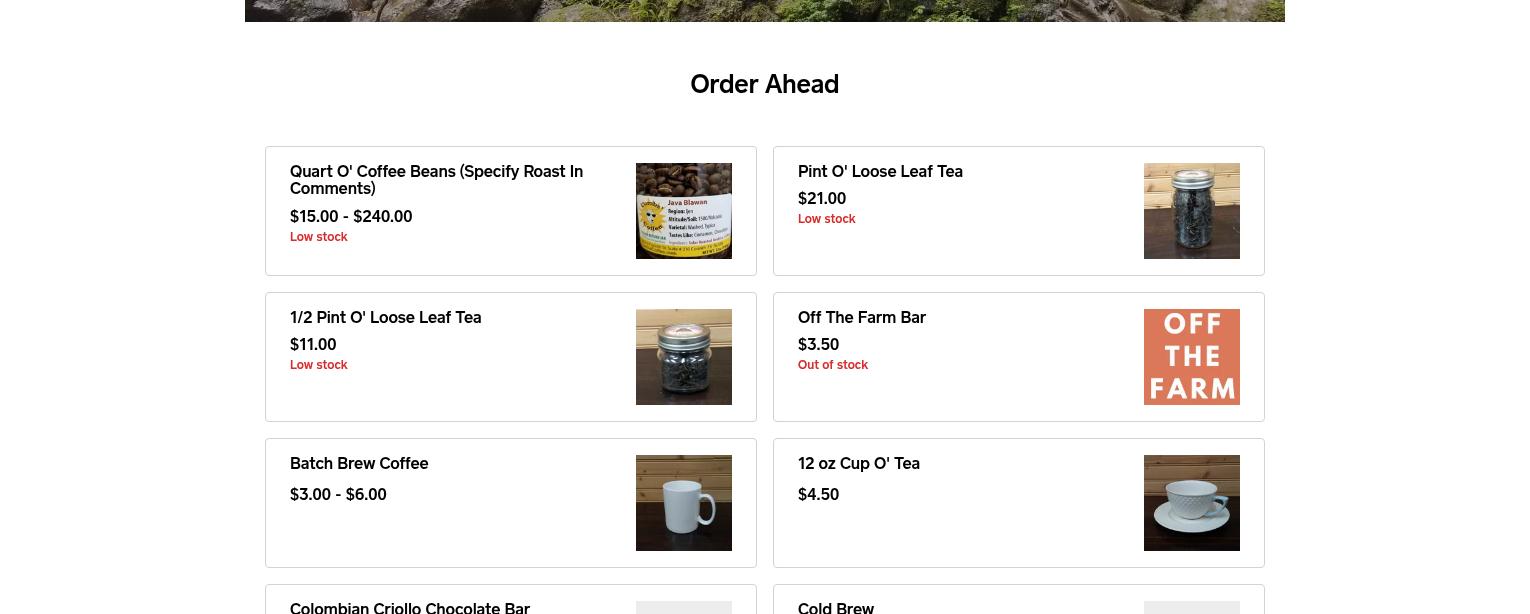
Task: Click the Out of stock label
Action: coord(833,365)
